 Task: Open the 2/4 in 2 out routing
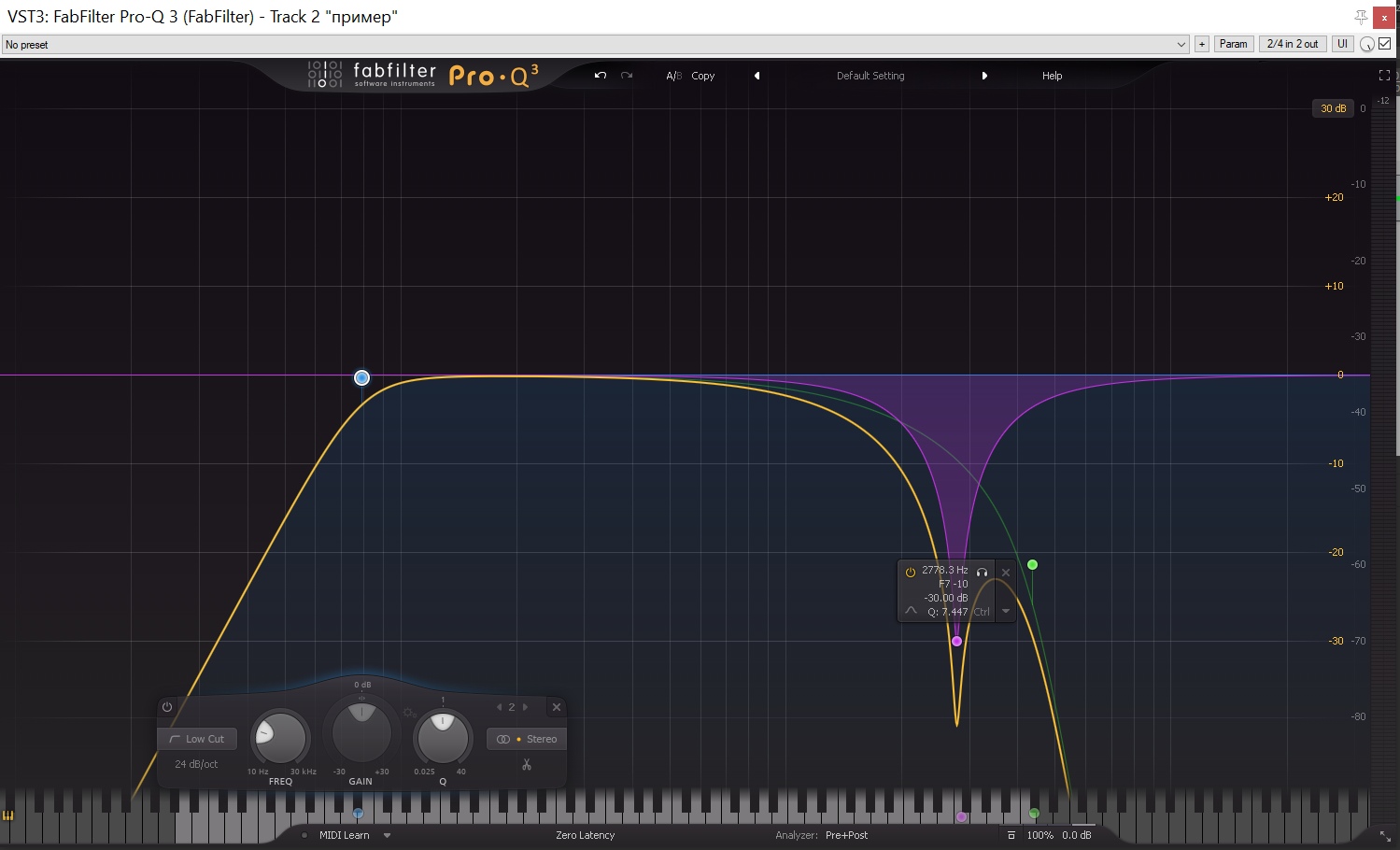1293,44
